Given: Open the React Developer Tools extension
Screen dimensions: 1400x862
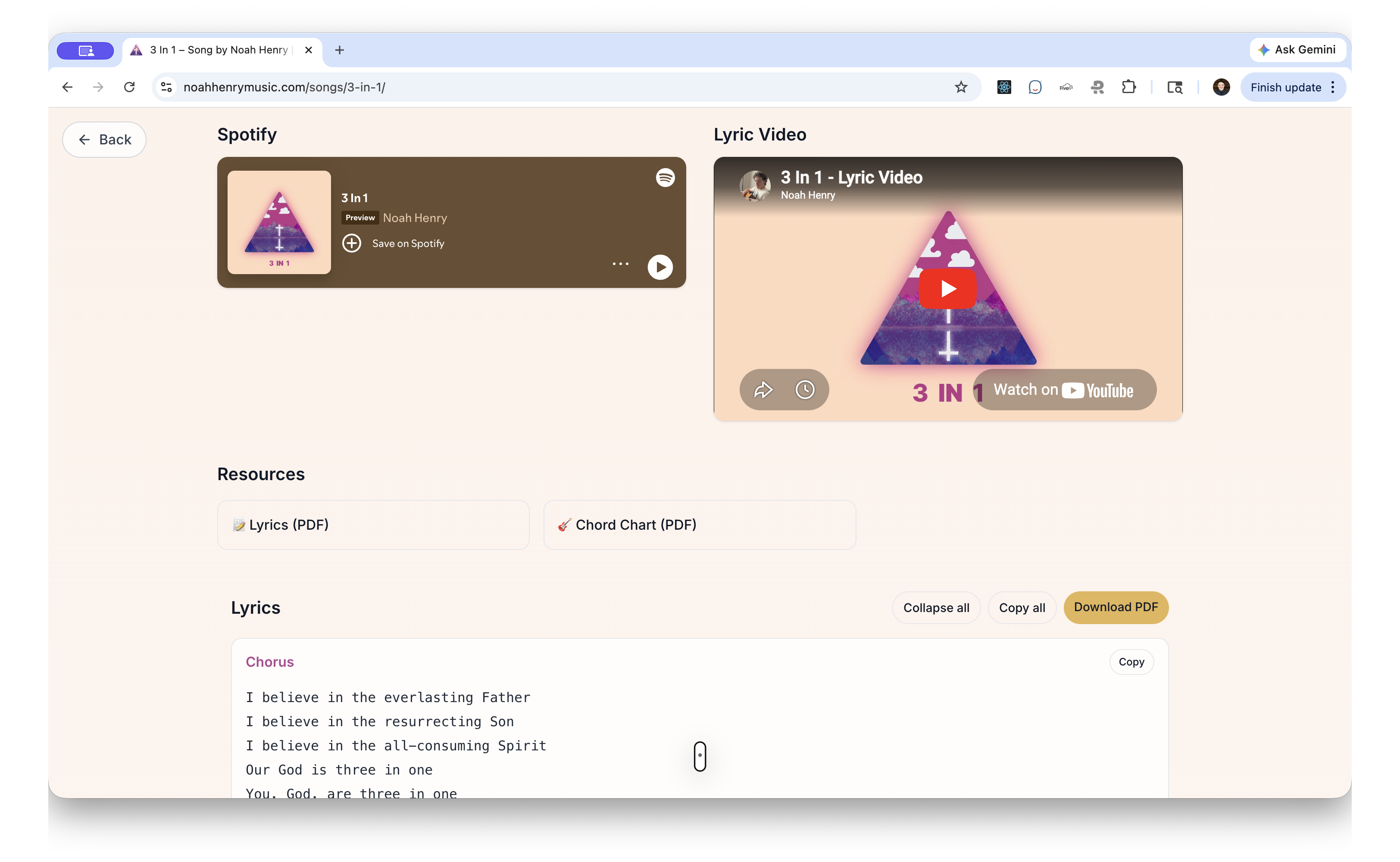Looking at the screenshot, I should pyautogui.click(x=1004, y=87).
